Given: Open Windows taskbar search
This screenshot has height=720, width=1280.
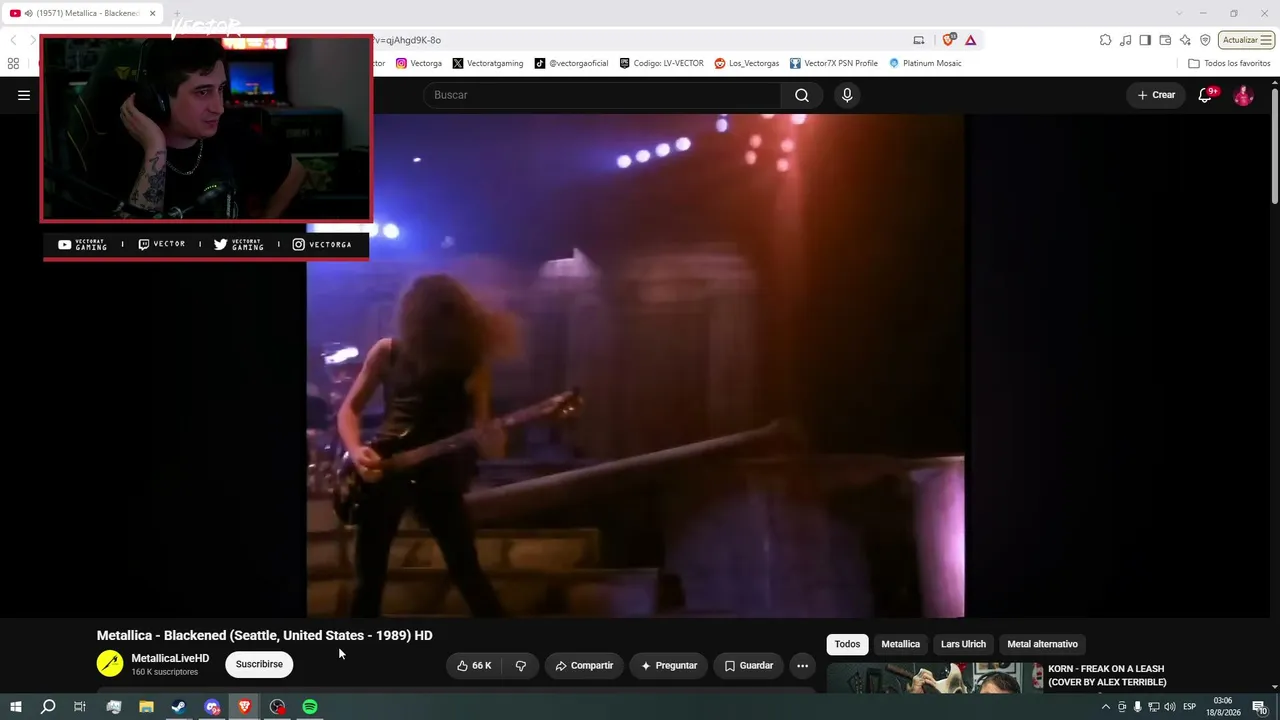Looking at the screenshot, I should [48, 707].
